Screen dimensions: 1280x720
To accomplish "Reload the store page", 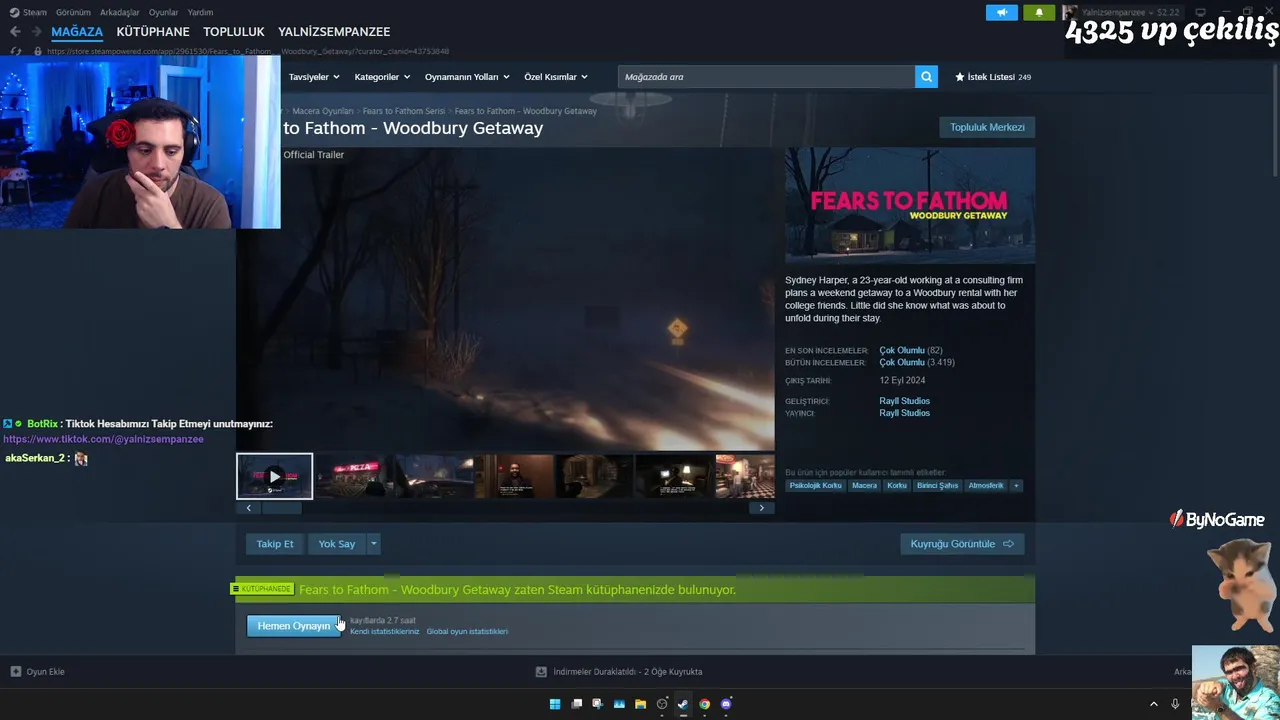I will [x=16, y=51].
